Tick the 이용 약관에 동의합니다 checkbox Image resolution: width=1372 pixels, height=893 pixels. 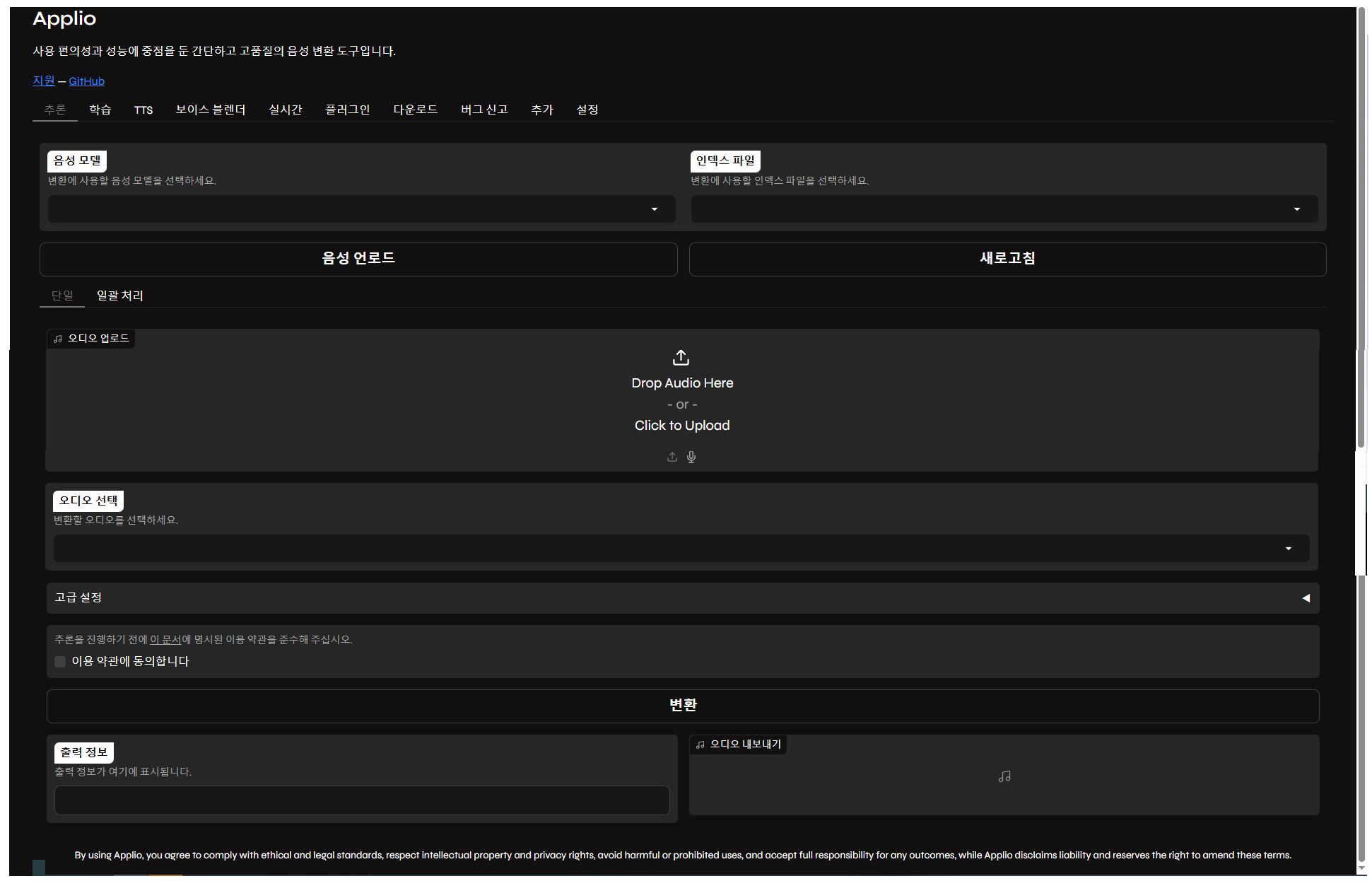[x=60, y=662]
